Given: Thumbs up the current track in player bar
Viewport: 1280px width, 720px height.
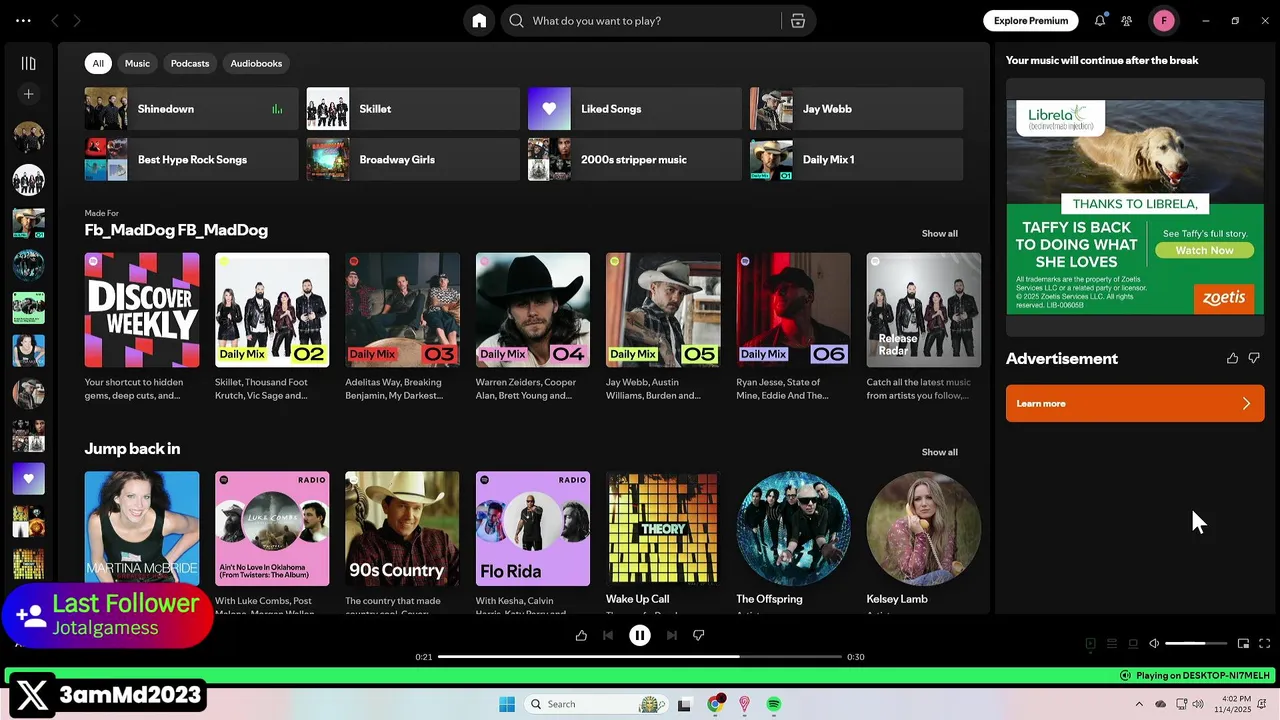Looking at the screenshot, I should [581, 635].
